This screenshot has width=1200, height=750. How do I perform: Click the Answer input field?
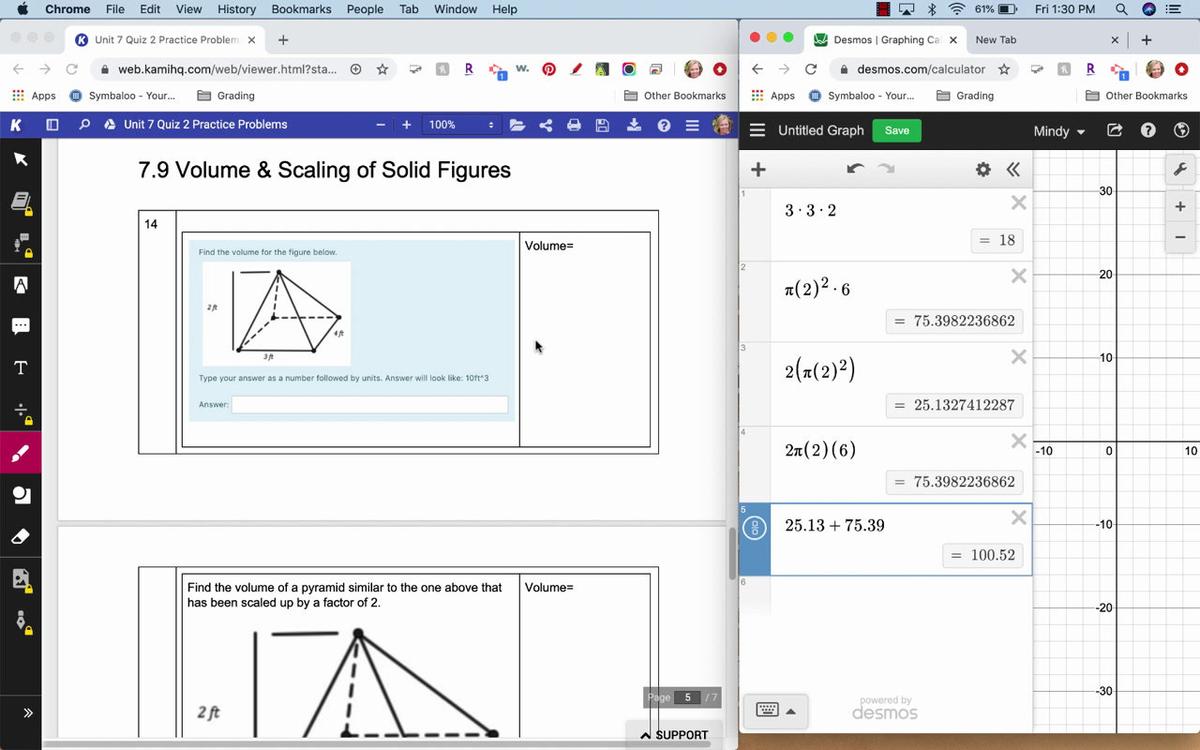pos(369,405)
